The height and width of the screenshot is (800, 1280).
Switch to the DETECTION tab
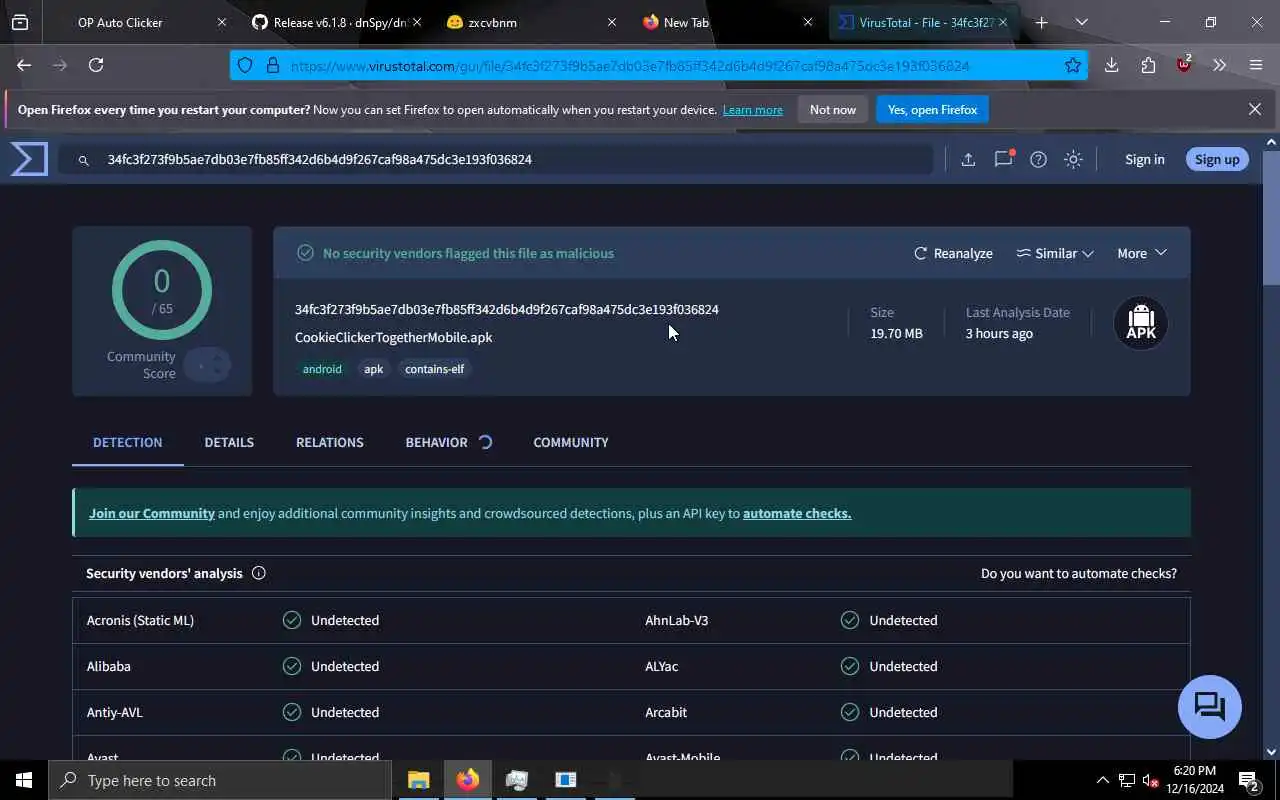(127, 442)
